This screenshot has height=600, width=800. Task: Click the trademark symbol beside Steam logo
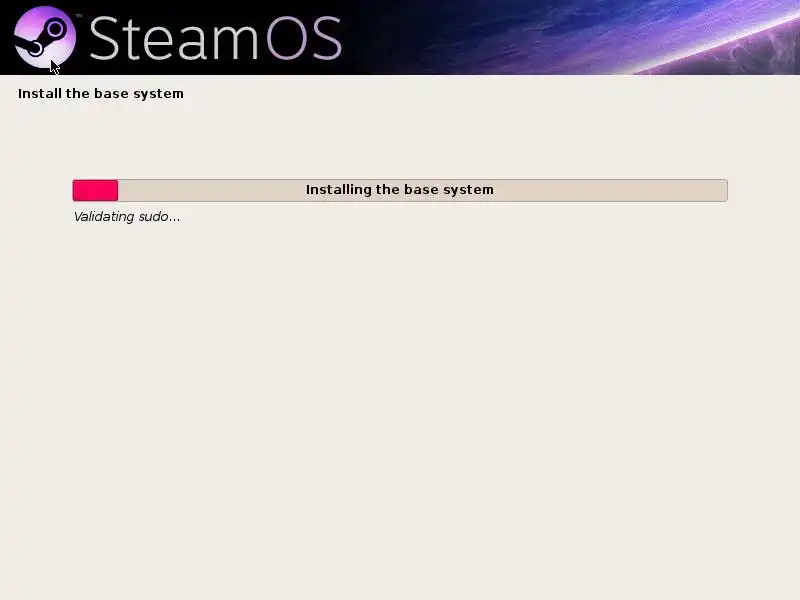(x=79, y=16)
